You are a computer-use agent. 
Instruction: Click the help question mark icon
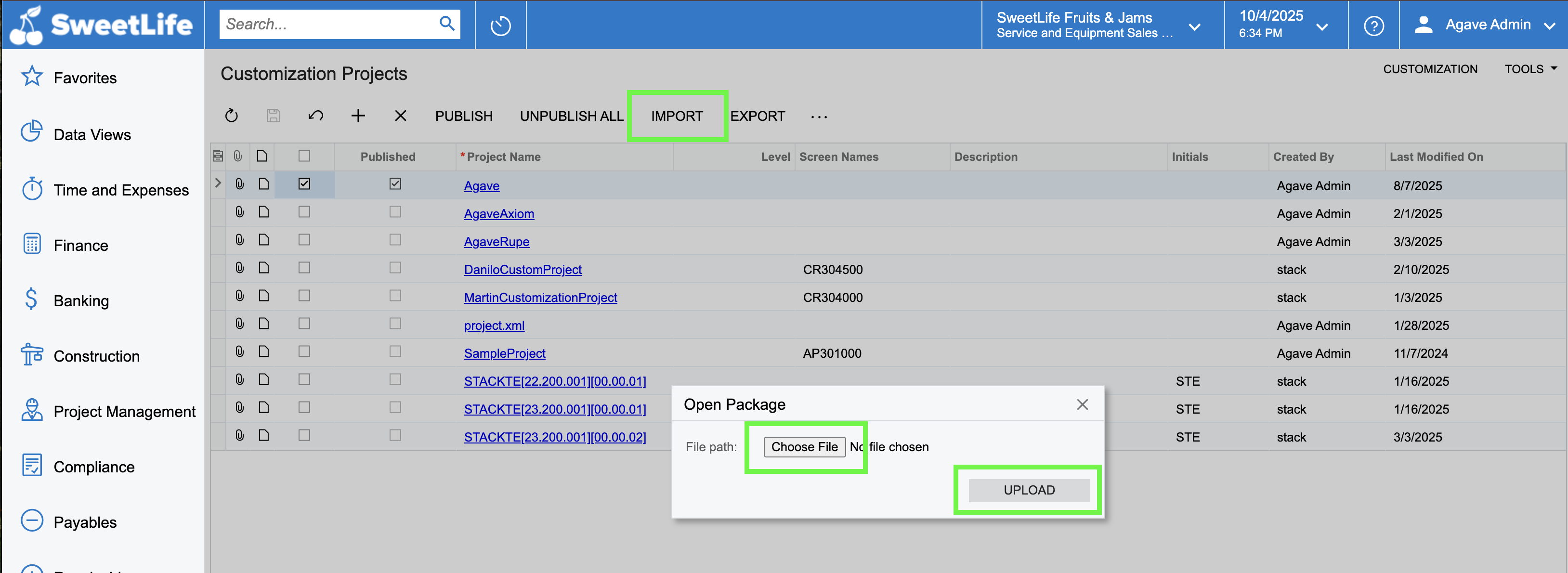click(1373, 26)
